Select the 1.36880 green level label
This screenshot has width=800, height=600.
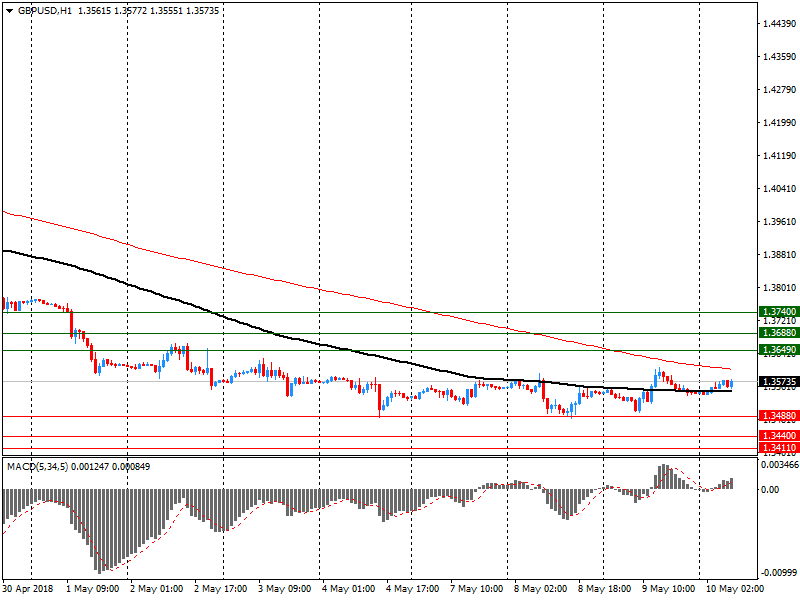tap(779, 333)
